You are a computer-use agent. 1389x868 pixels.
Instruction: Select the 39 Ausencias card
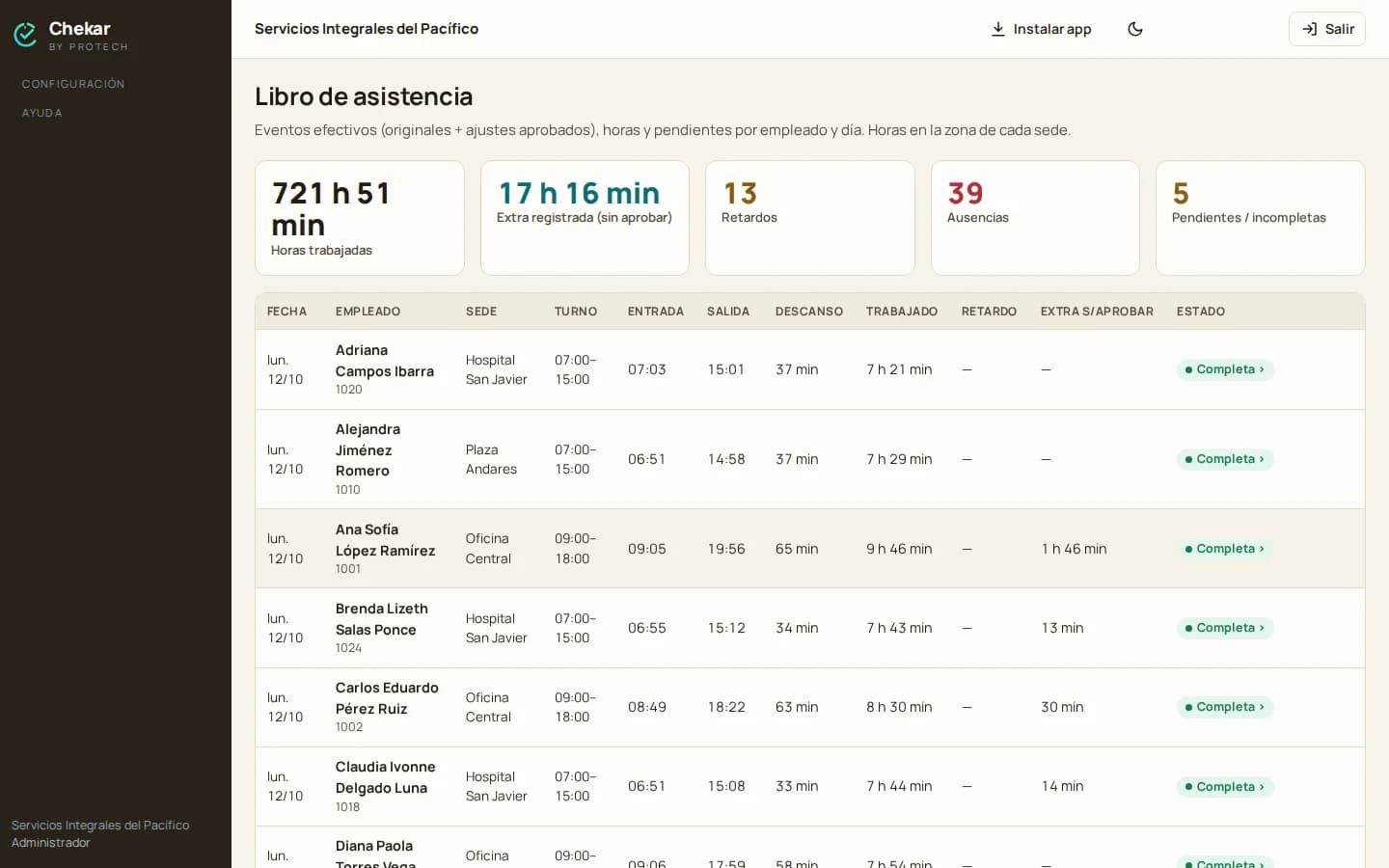(x=1035, y=218)
